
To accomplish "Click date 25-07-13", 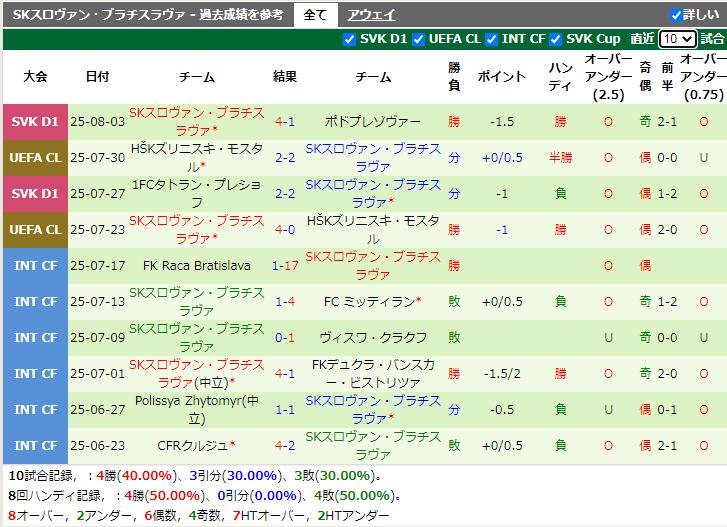I will pyautogui.click(x=97, y=302).
